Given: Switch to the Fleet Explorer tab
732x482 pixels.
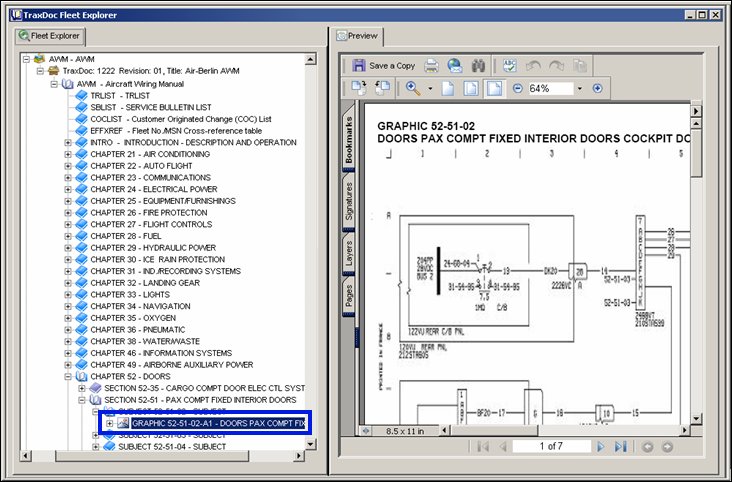Looking at the screenshot, I should tap(49, 36).
